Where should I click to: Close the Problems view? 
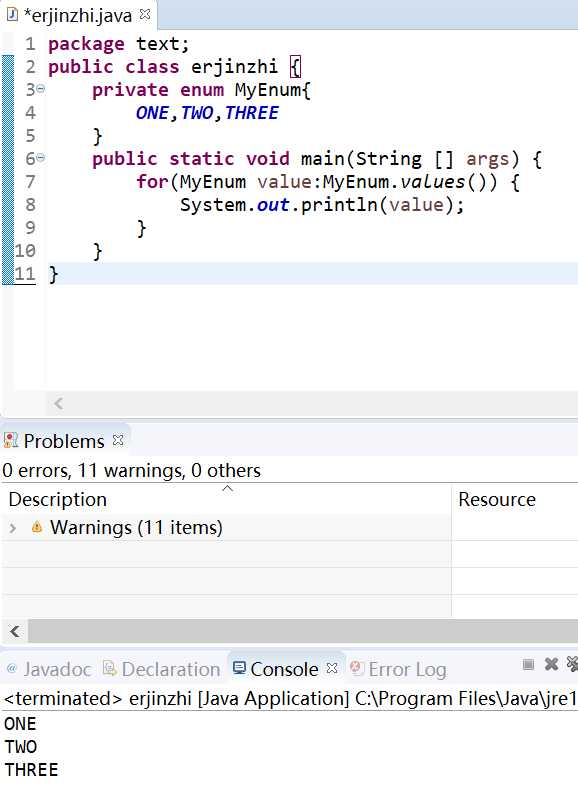[x=118, y=440]
